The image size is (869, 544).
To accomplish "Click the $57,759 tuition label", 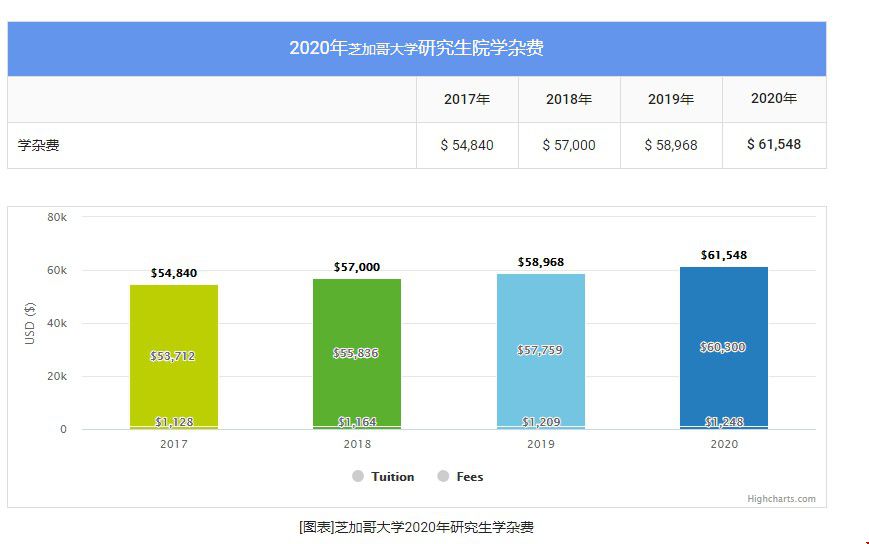I will 539,350.
